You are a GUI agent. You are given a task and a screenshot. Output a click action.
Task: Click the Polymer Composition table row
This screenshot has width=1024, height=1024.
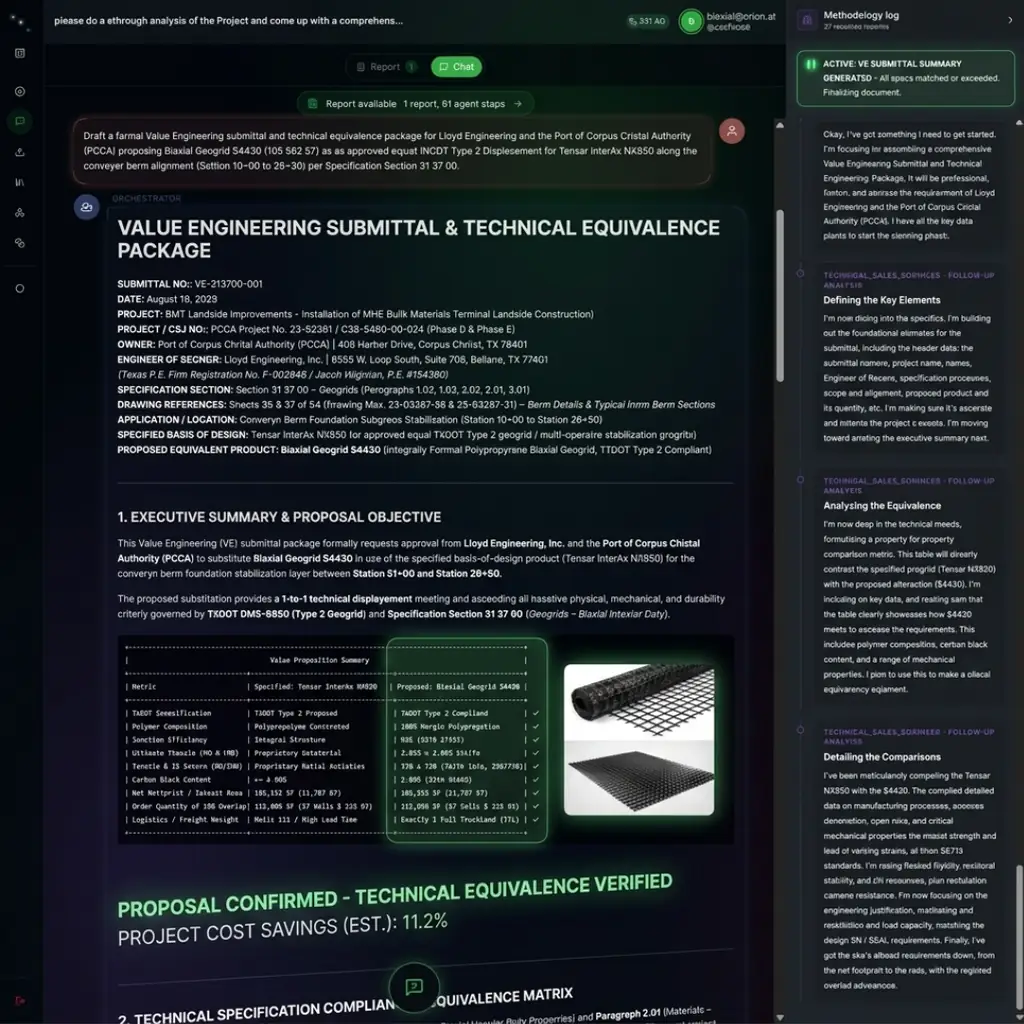pyautogui.click(x=333, y=727)
